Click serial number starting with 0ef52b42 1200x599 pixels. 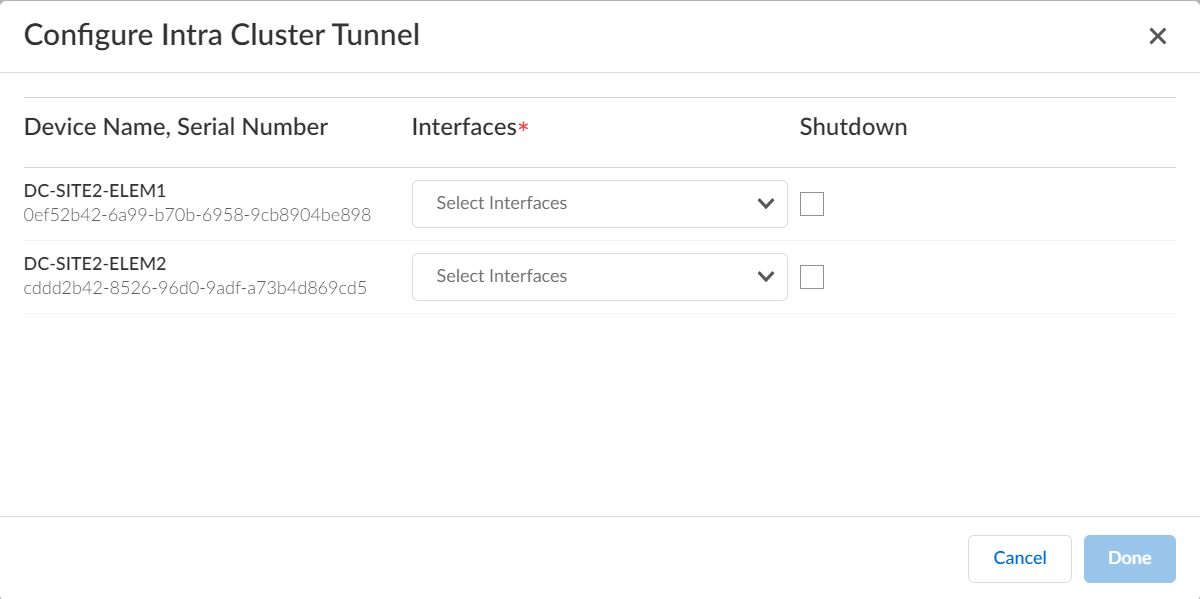point(197,215)
